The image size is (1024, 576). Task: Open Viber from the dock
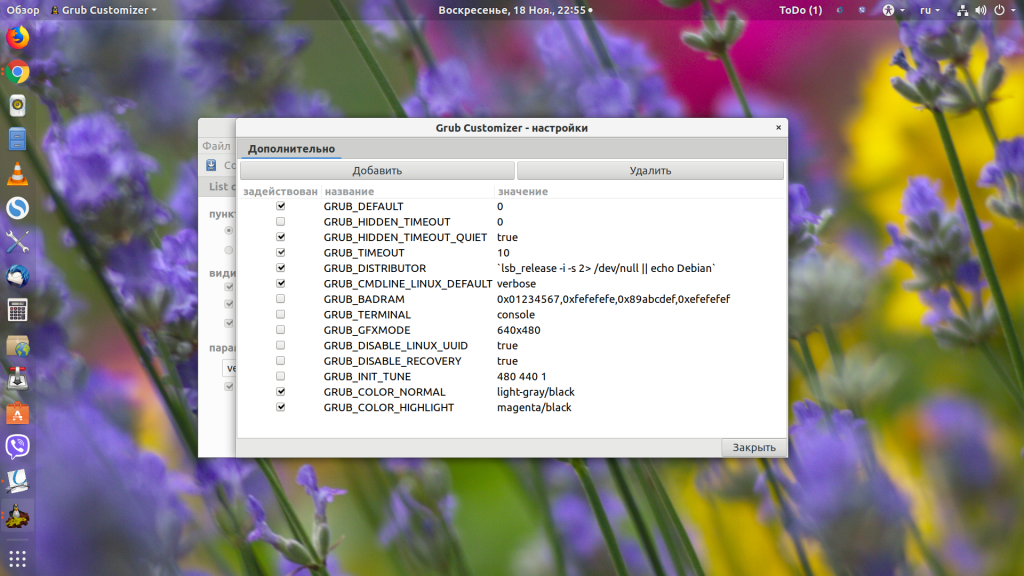[17, 446]
